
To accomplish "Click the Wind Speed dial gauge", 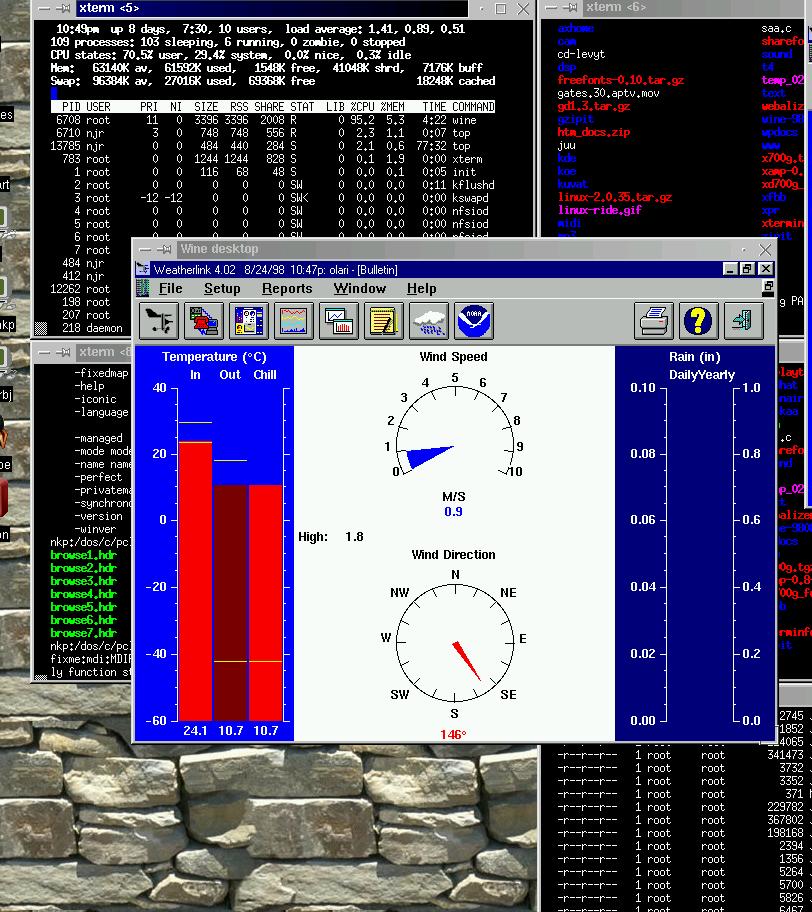I will coord(455,430).
